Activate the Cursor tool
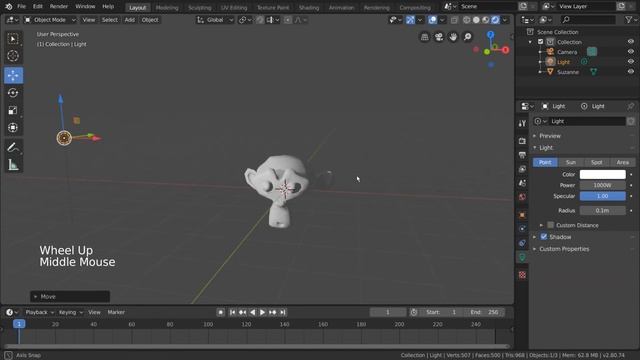 [x=13, y=56]
